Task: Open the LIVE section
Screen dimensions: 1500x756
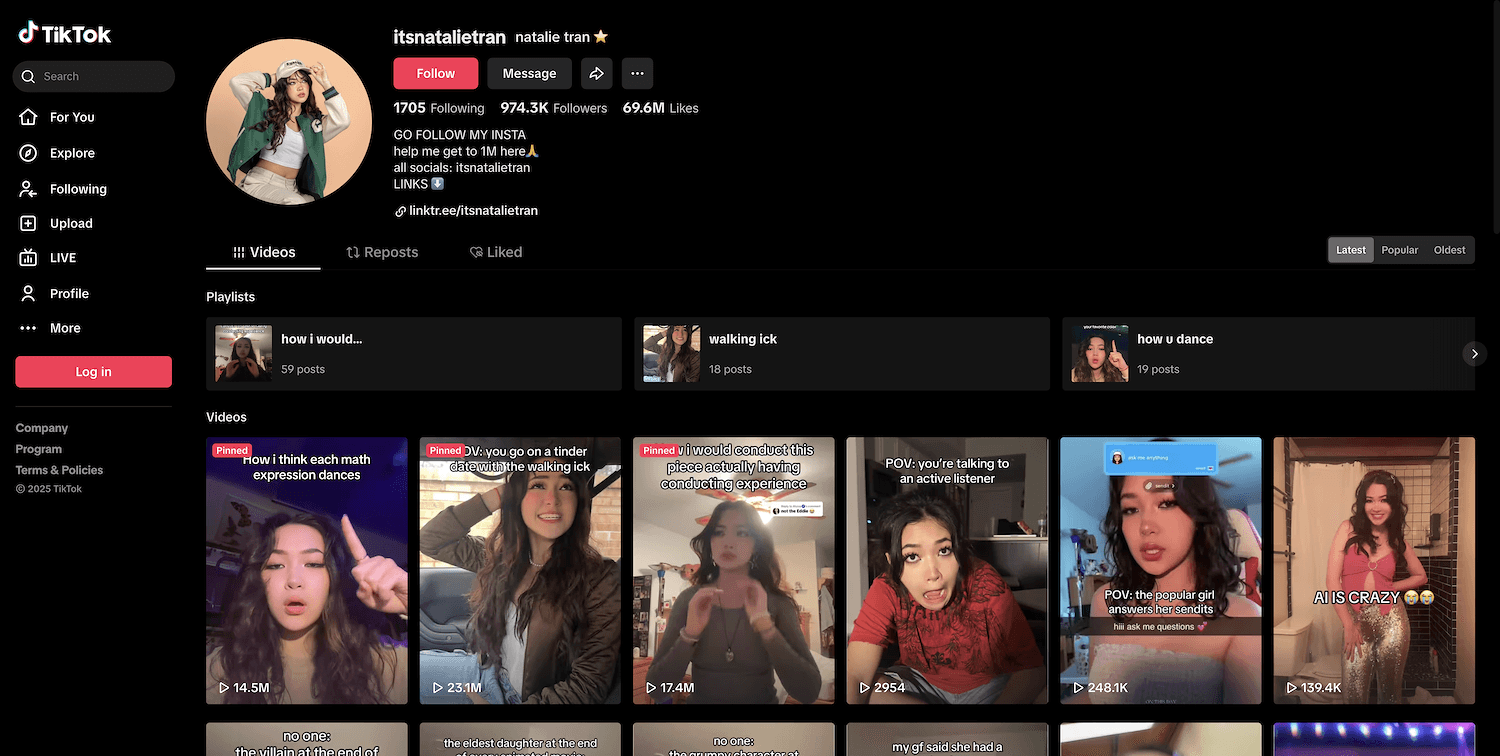Action: (x=62, y=258)
